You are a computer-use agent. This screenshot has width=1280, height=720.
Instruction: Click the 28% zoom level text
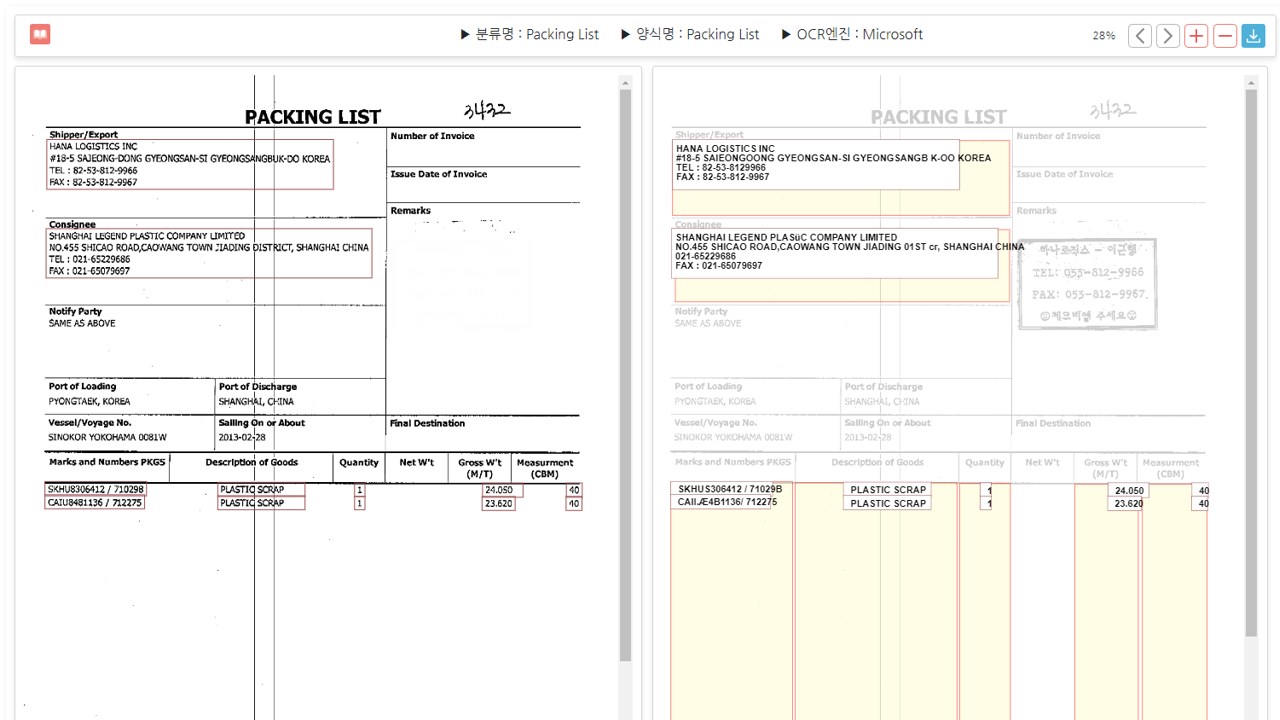point(1104,36)
